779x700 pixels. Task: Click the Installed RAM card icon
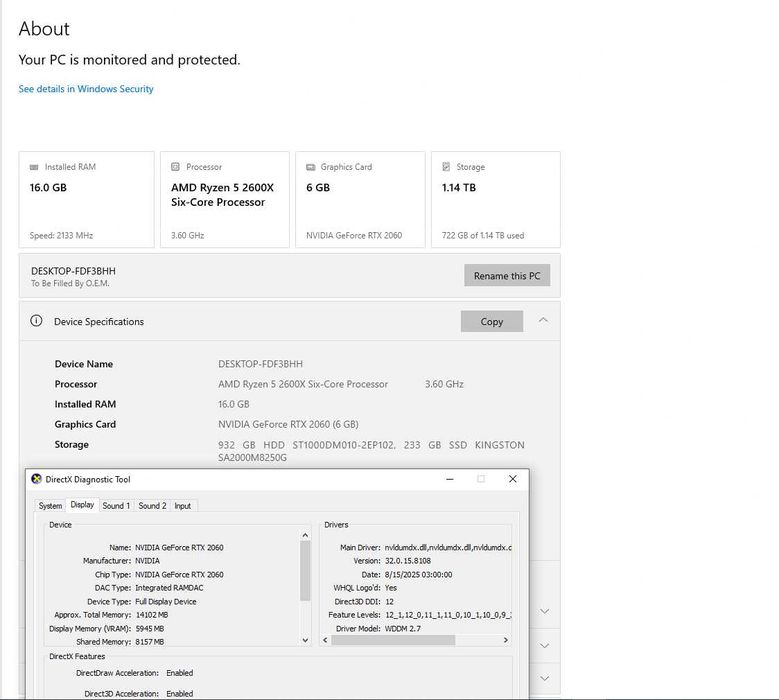pos(34,167)
